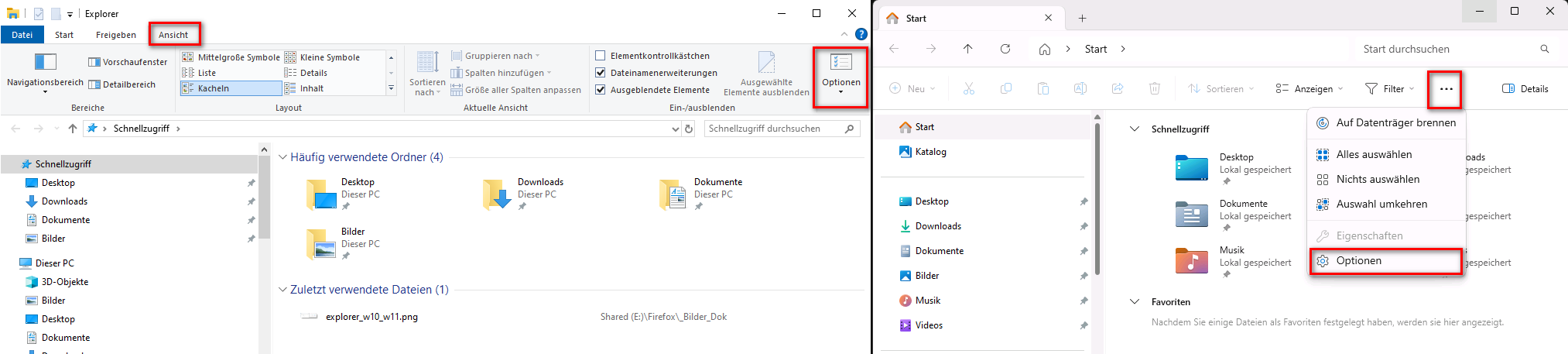Select Dieser PC in the navigation tree

click(54, 263)
